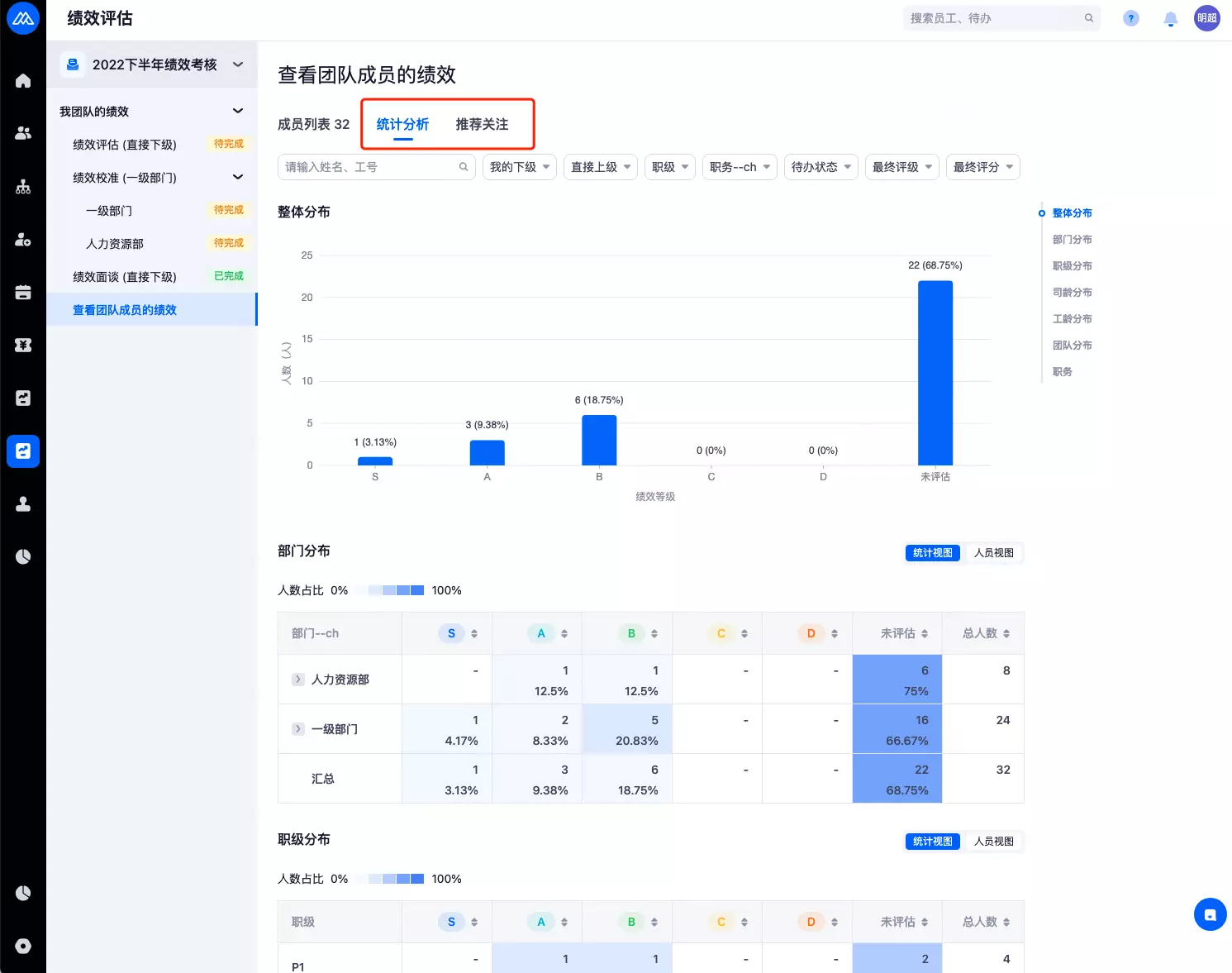The height and width of the screenshot is (973, 1232).
Task: Expand the 一级部门 table row
Action: pyautogui.click(x=298, y=729)
